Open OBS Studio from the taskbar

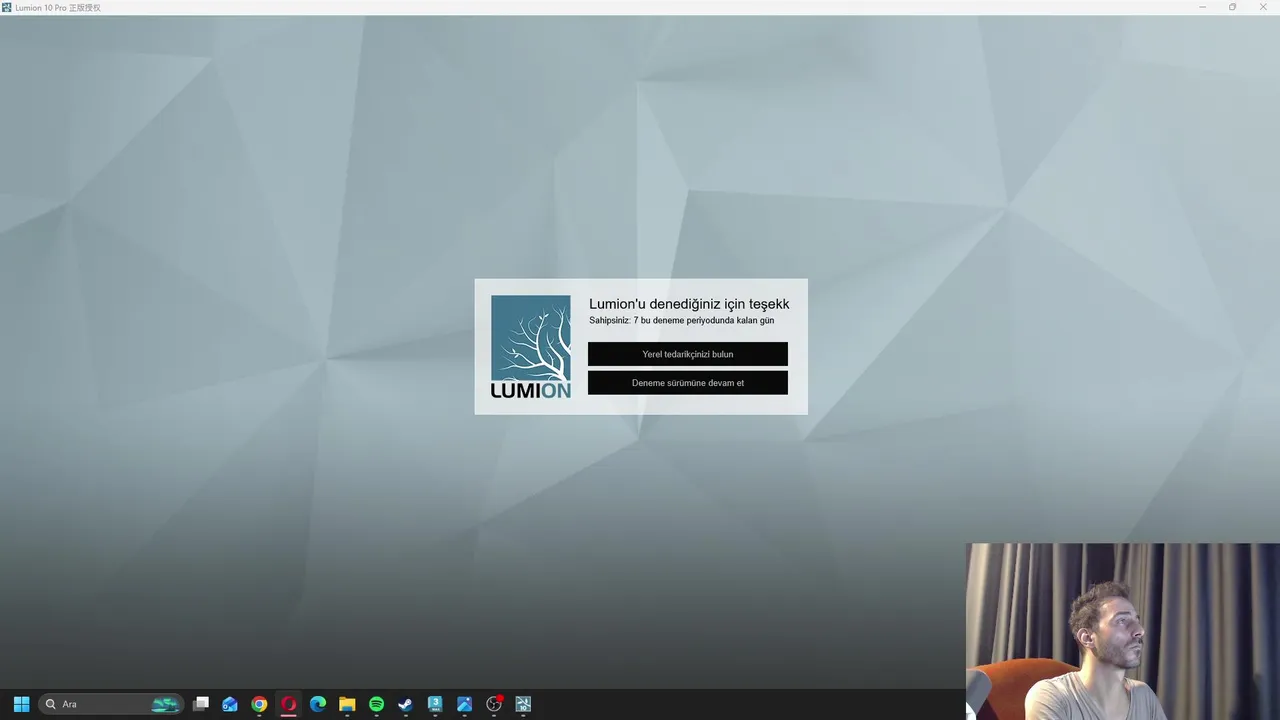point(494,704)
